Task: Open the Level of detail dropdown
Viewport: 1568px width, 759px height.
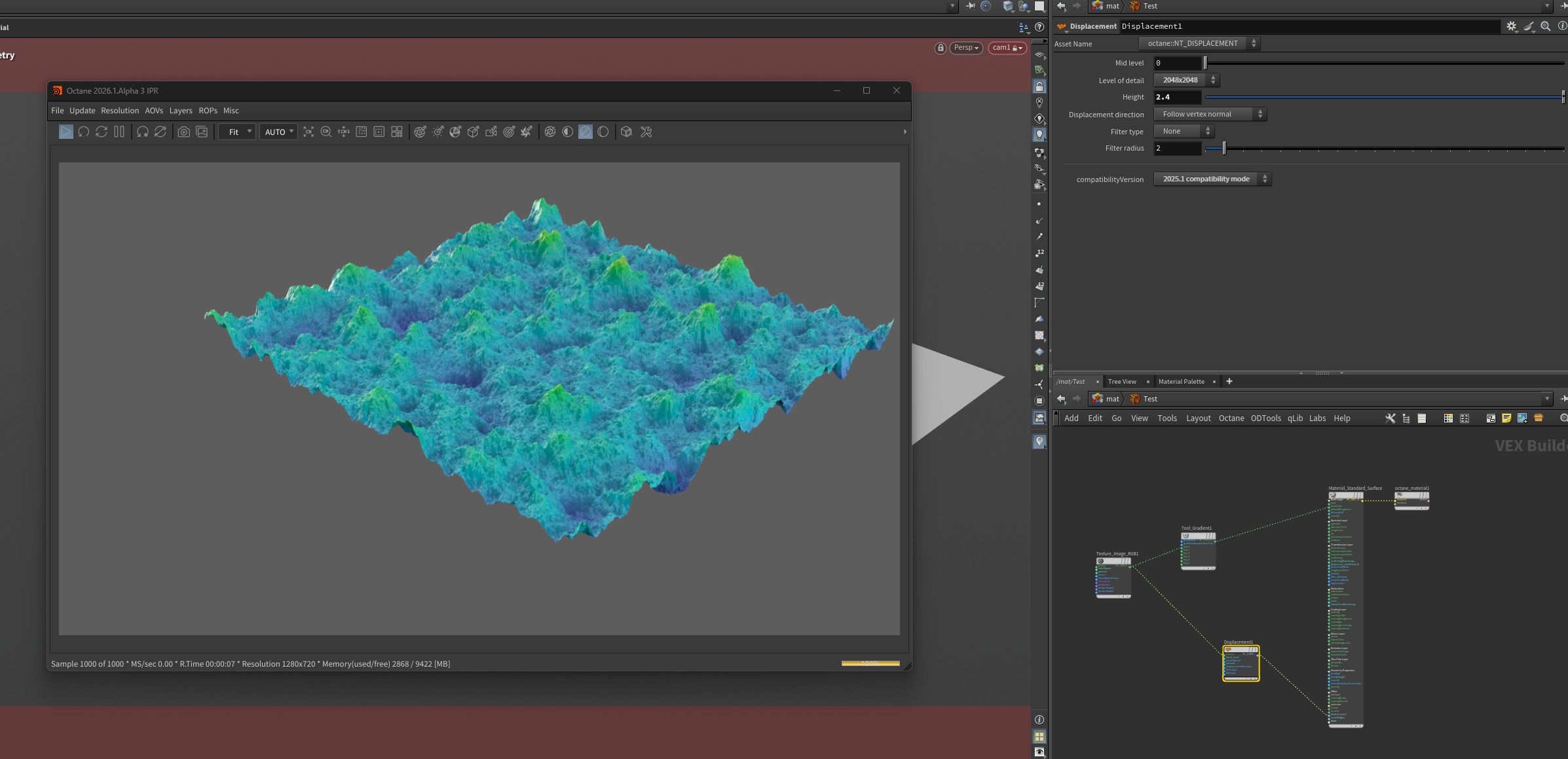Action: point(1186,80)
